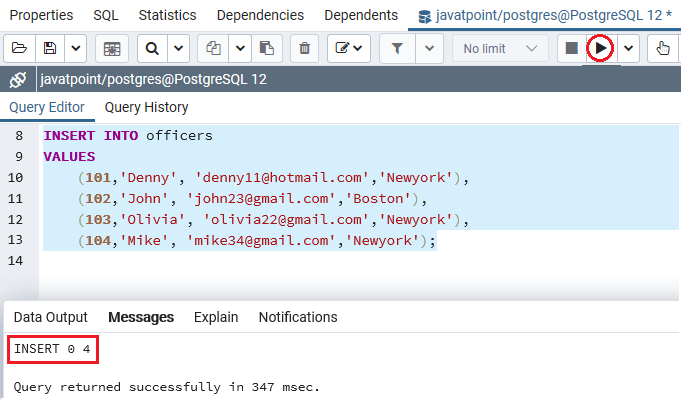This screenshot has width=681, height=400.
Task: Click the Paste clipboard icon
Action: 266,48
